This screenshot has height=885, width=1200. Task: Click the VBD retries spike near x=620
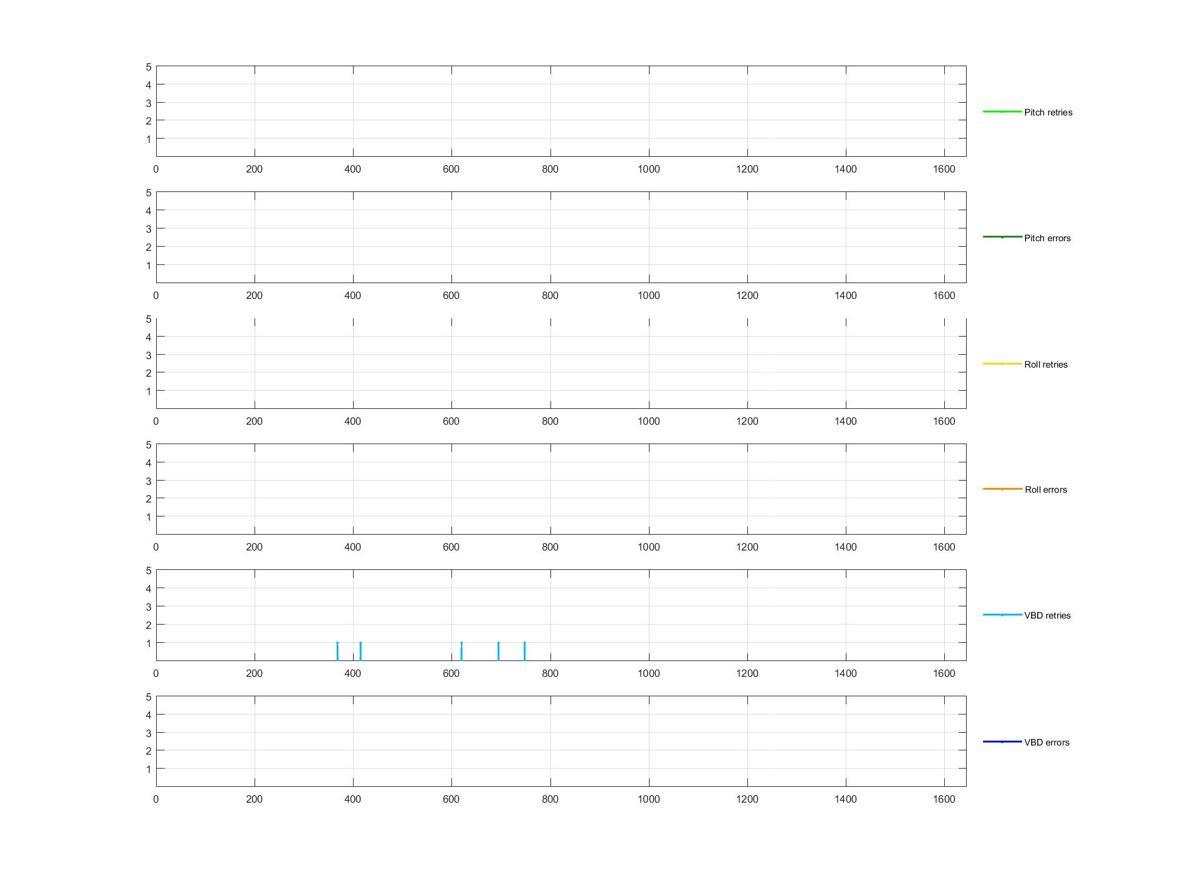click(461, 651)
